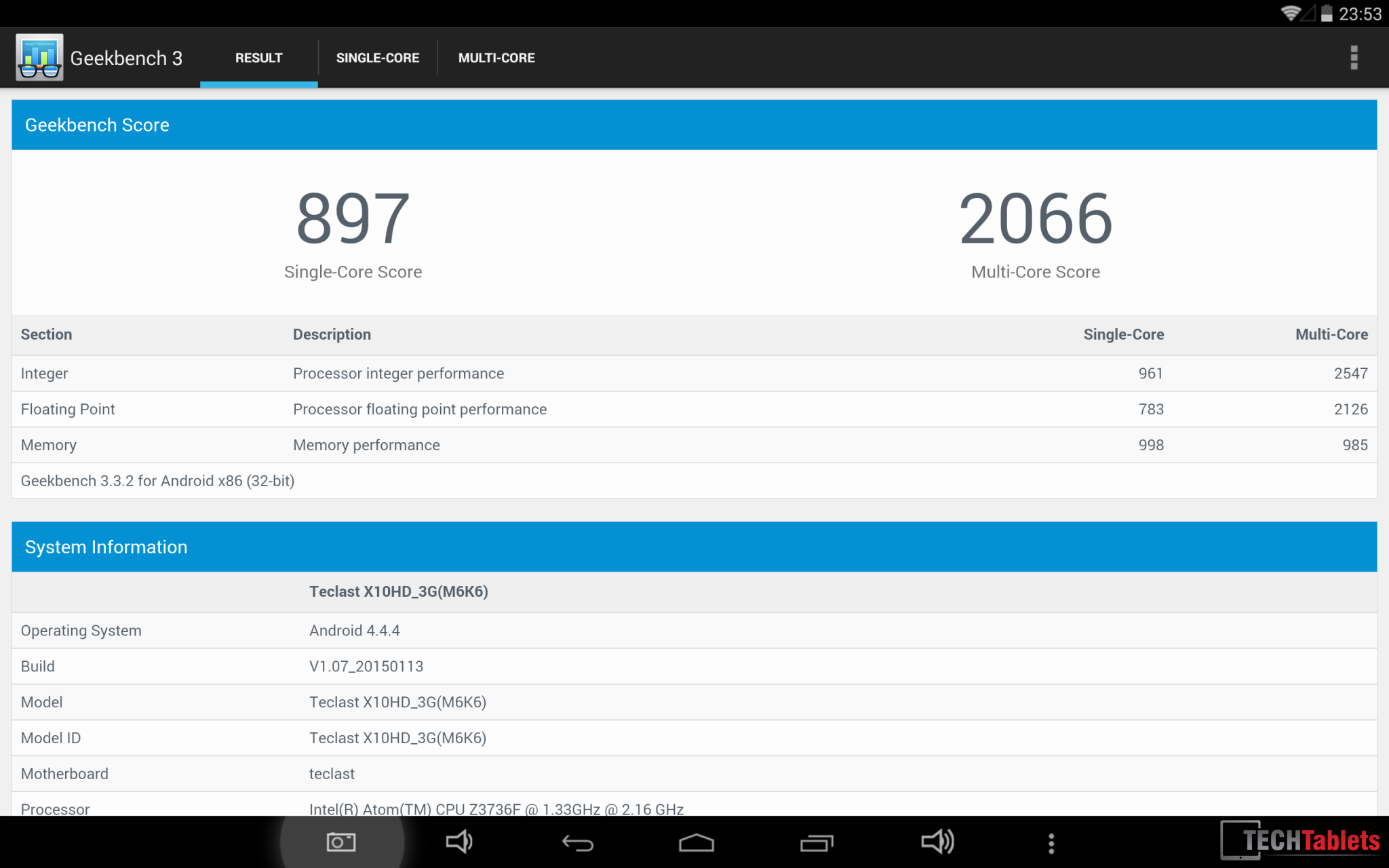This screenshot has width=1389, height=868.
Task: Tap the Floating Point multi-core value 2126
Action: 1351,410
